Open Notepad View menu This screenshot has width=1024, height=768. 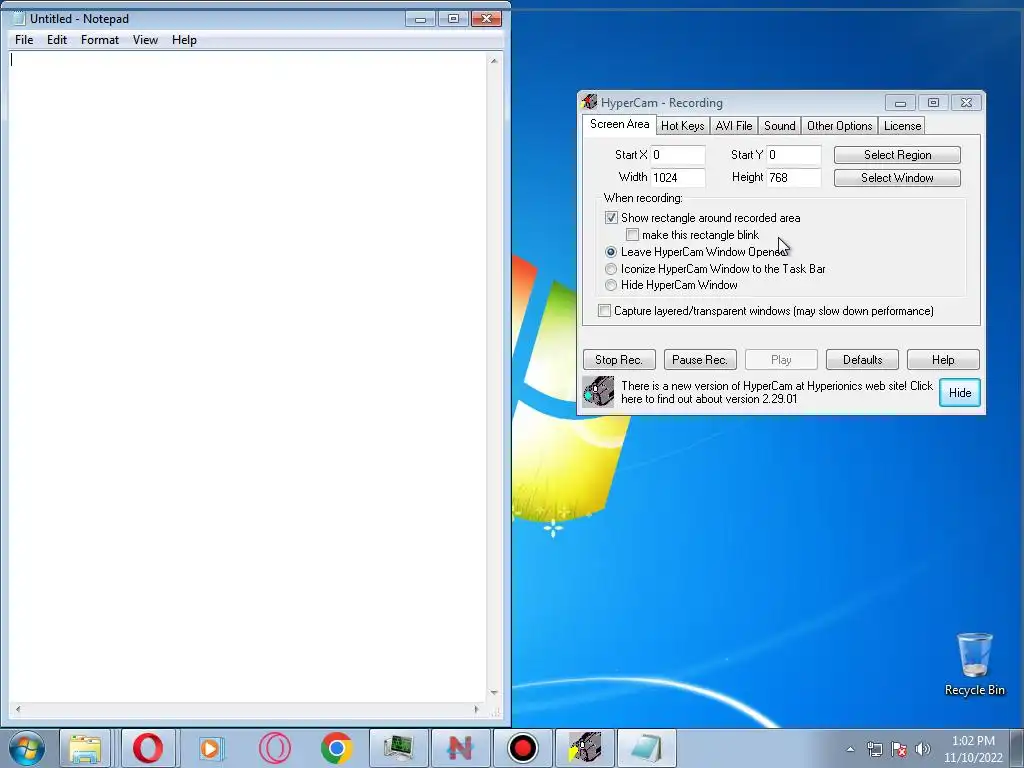pyautogui.click(x=145, y=40)
